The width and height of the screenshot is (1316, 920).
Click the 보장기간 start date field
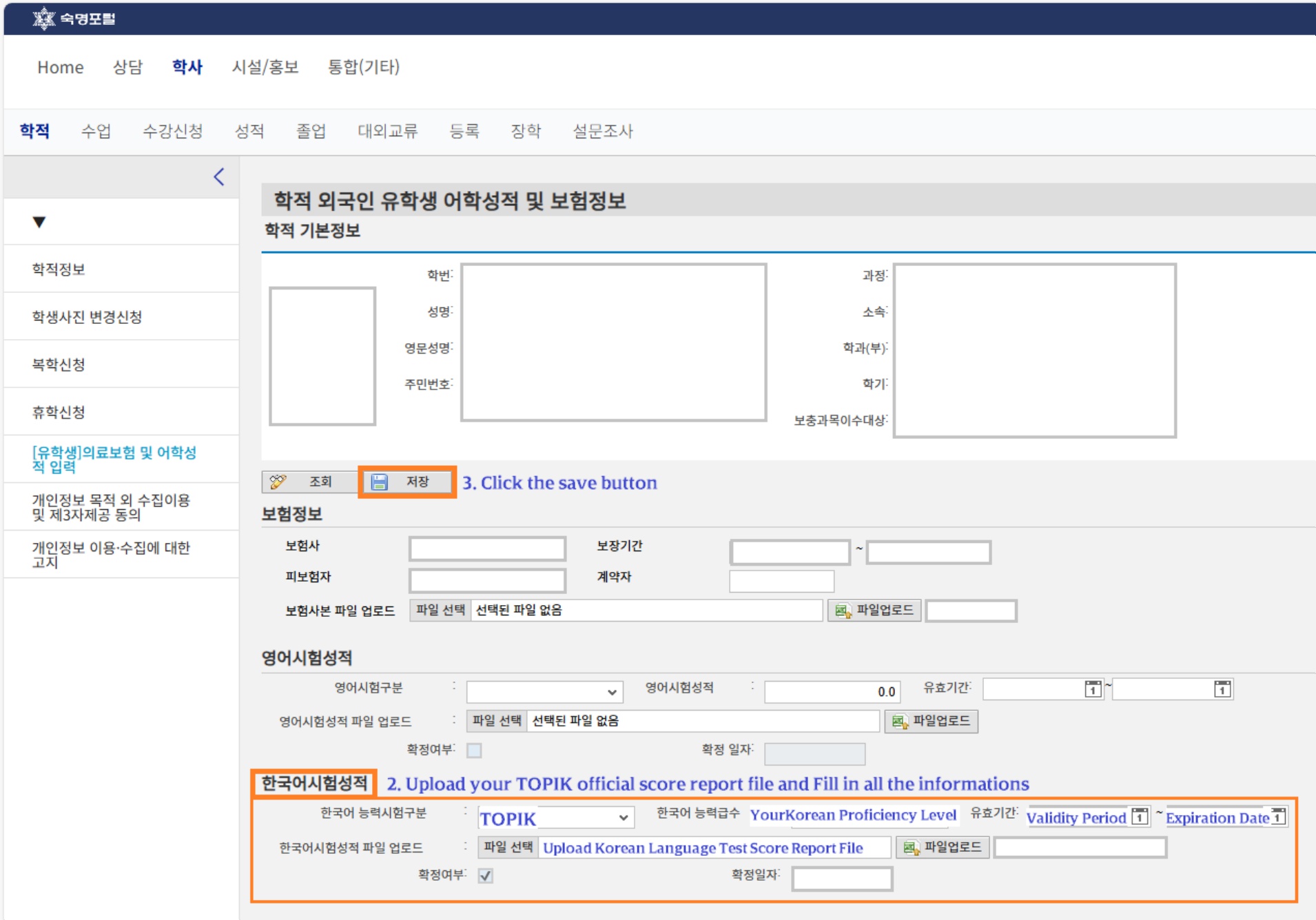click(x=790, y=552)
